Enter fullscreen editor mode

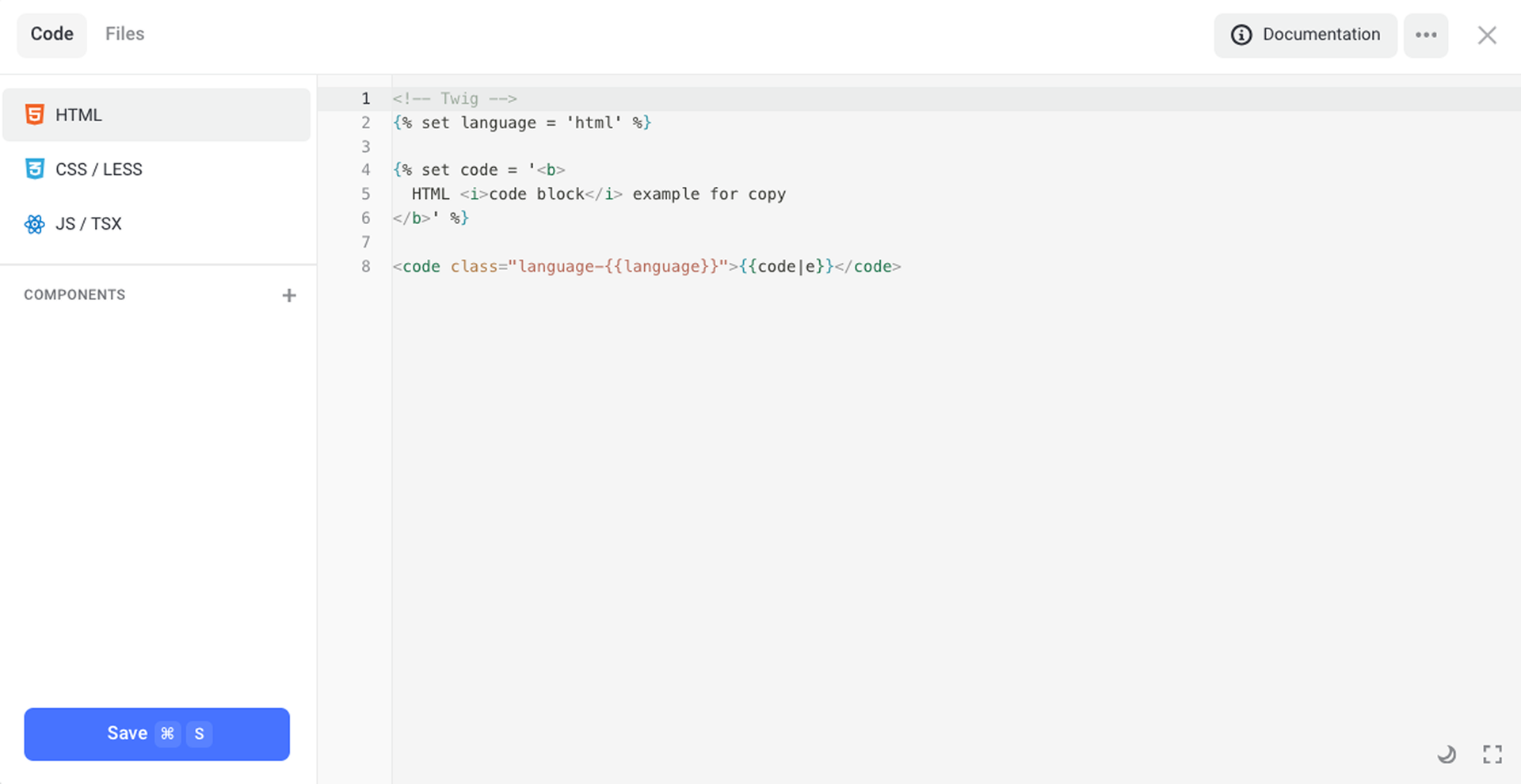coord(1492,755)
